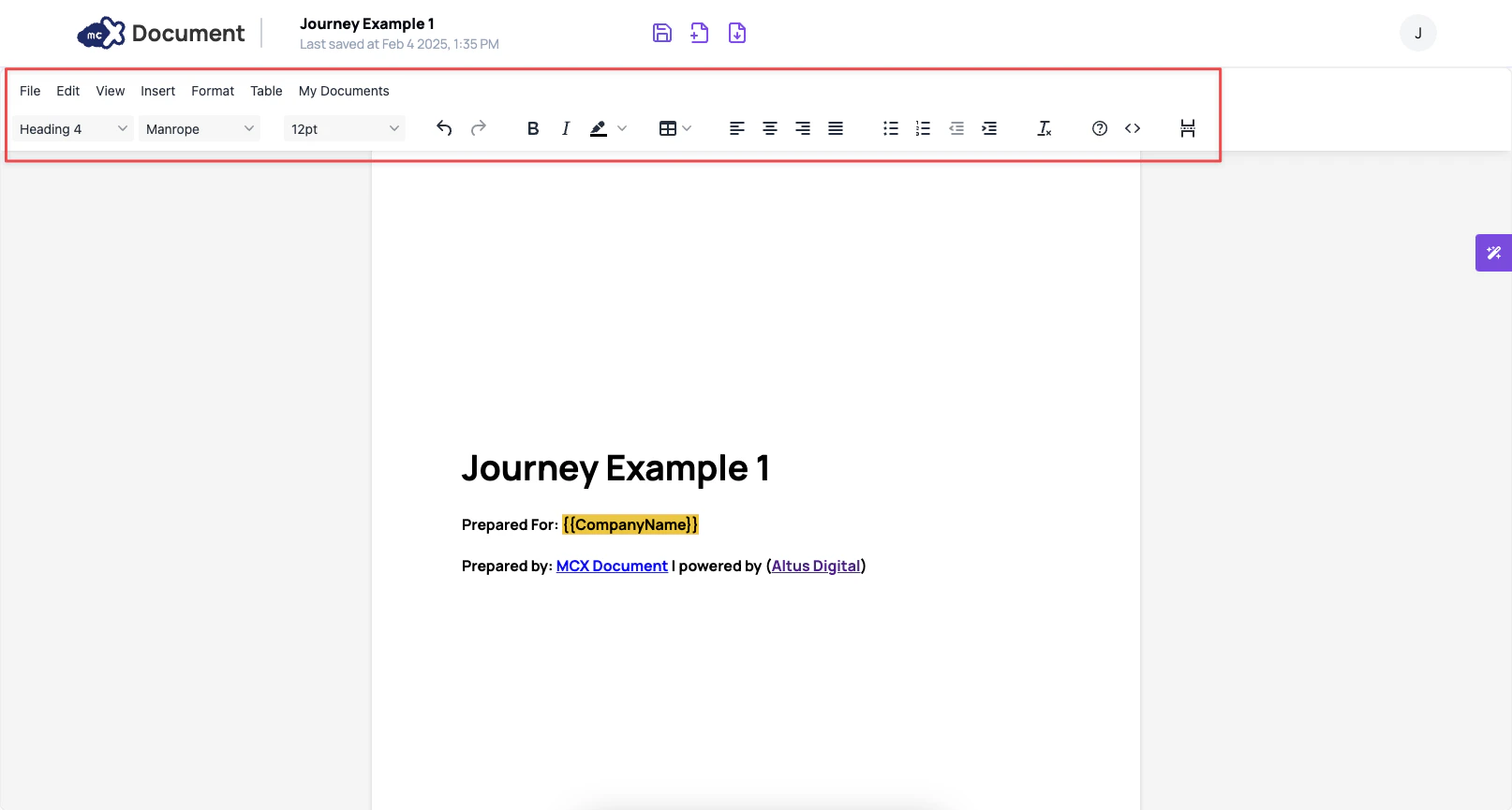Open the 12pt font size dropdown

click(345, 129)
